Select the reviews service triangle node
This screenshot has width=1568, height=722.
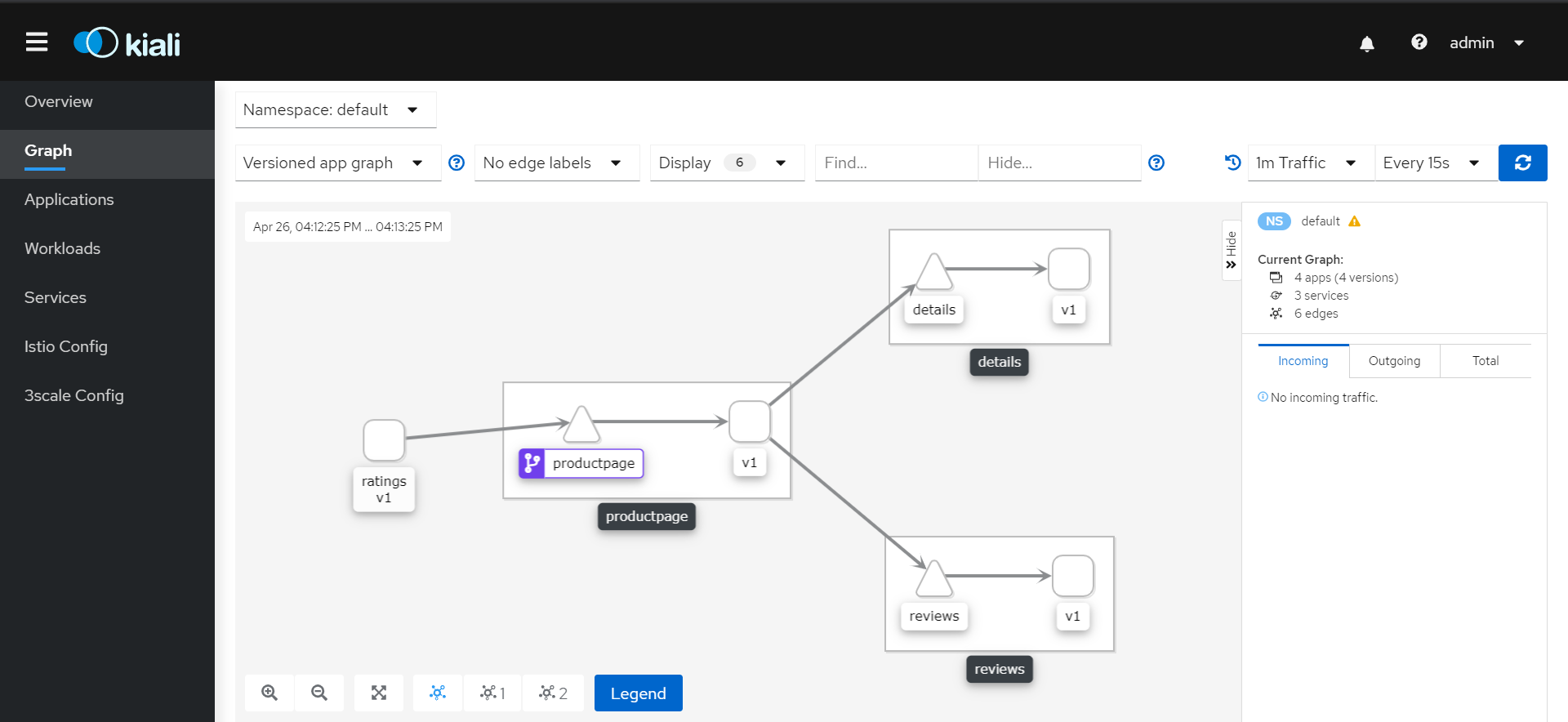pyautogui.click(x=934, y=579)
